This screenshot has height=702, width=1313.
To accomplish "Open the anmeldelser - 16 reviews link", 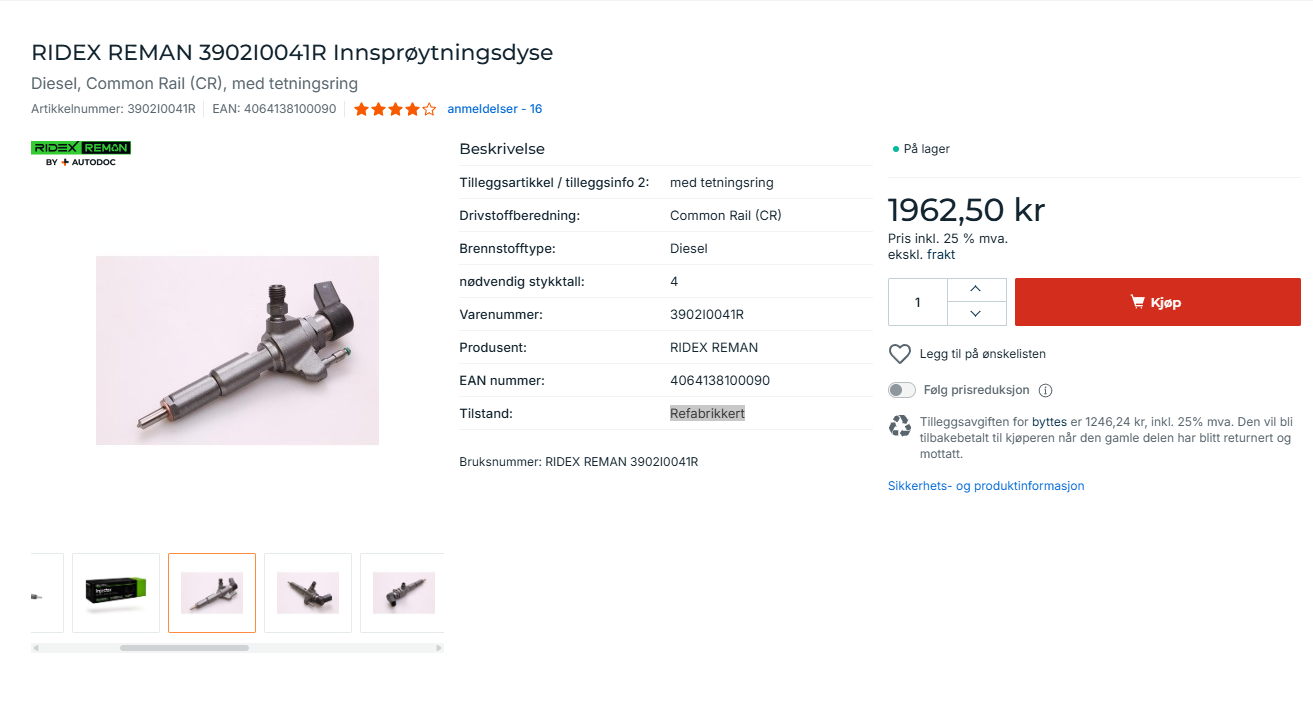I will click(494, 109).
